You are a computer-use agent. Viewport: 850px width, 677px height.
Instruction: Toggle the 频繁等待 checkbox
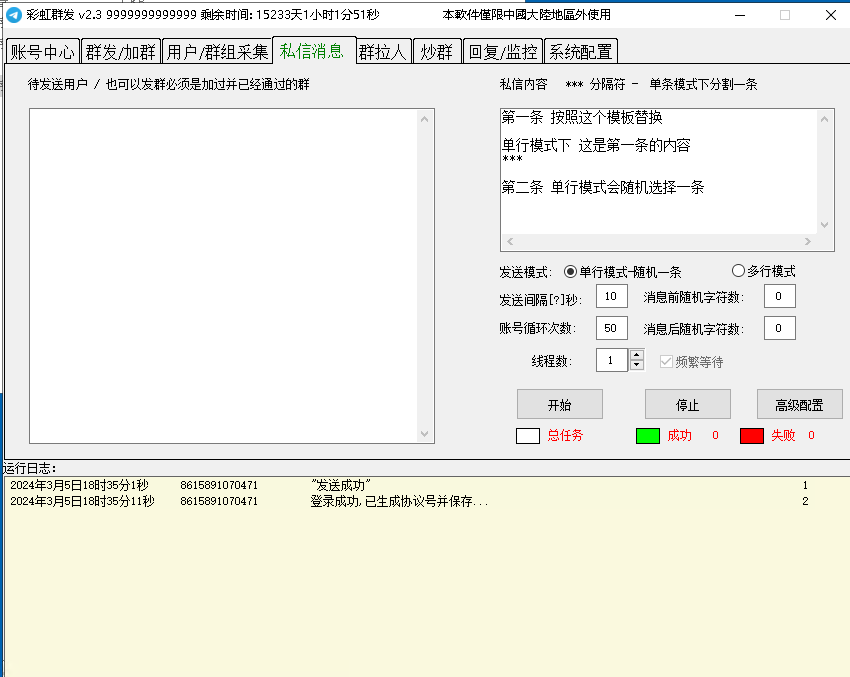point(666,361)
